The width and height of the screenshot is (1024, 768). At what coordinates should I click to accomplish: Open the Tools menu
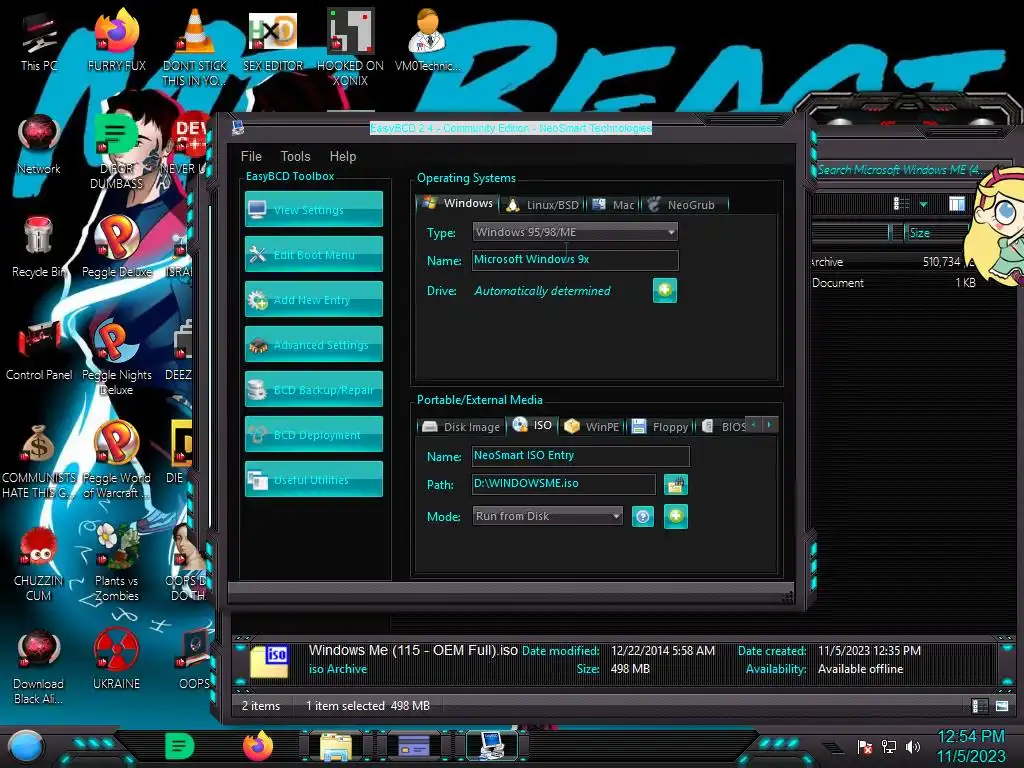pyautogui.click(x=295, y=156)
